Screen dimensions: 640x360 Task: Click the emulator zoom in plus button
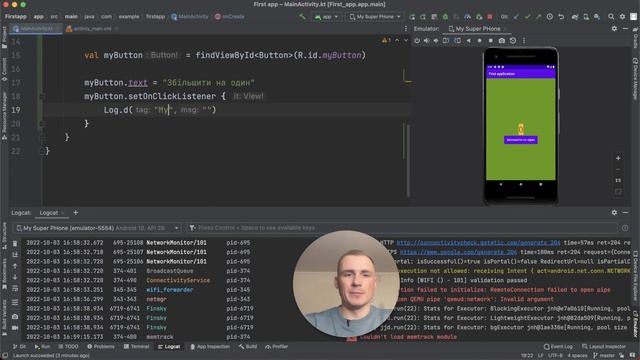coord(618,158)
